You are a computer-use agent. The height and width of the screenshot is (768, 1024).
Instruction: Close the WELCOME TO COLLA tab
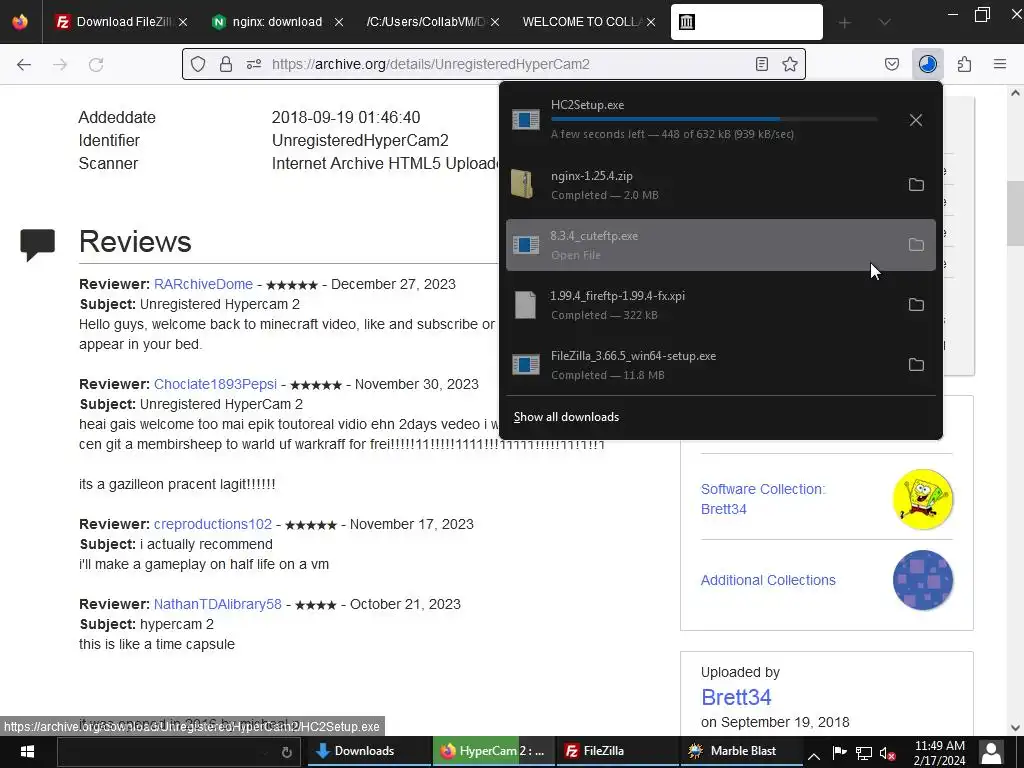(650, 22)
